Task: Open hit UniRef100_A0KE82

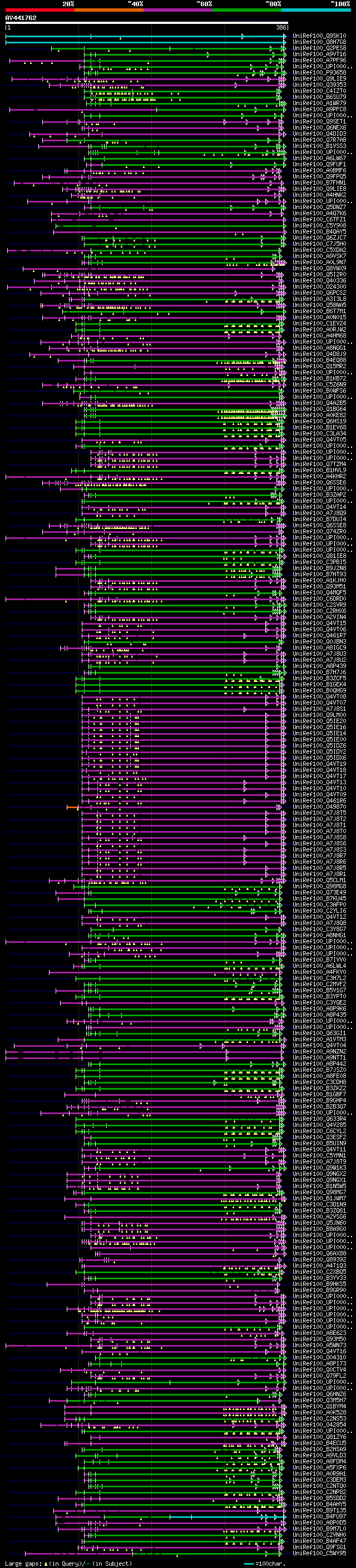Action: [x=319, y=415]
